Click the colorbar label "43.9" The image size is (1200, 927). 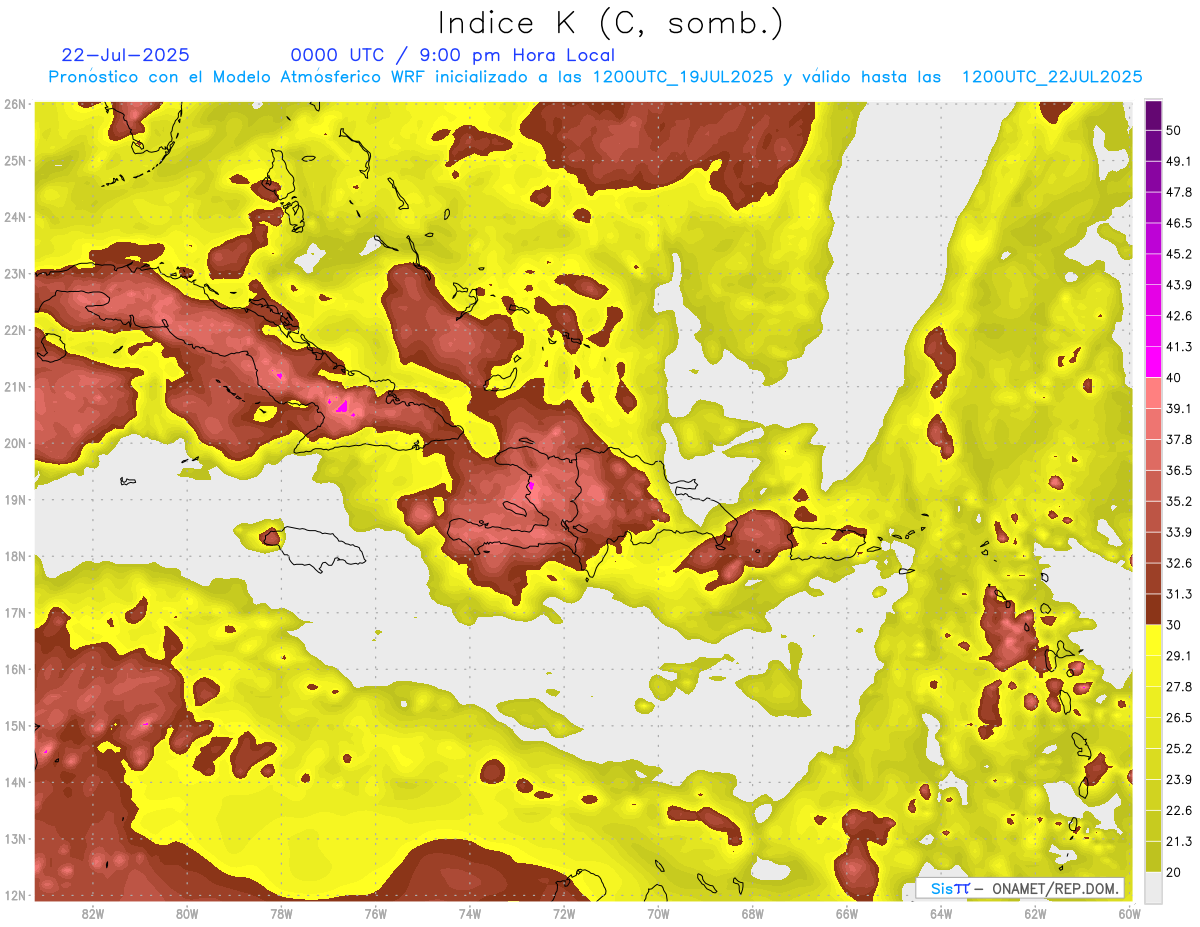coord(1179,285)
